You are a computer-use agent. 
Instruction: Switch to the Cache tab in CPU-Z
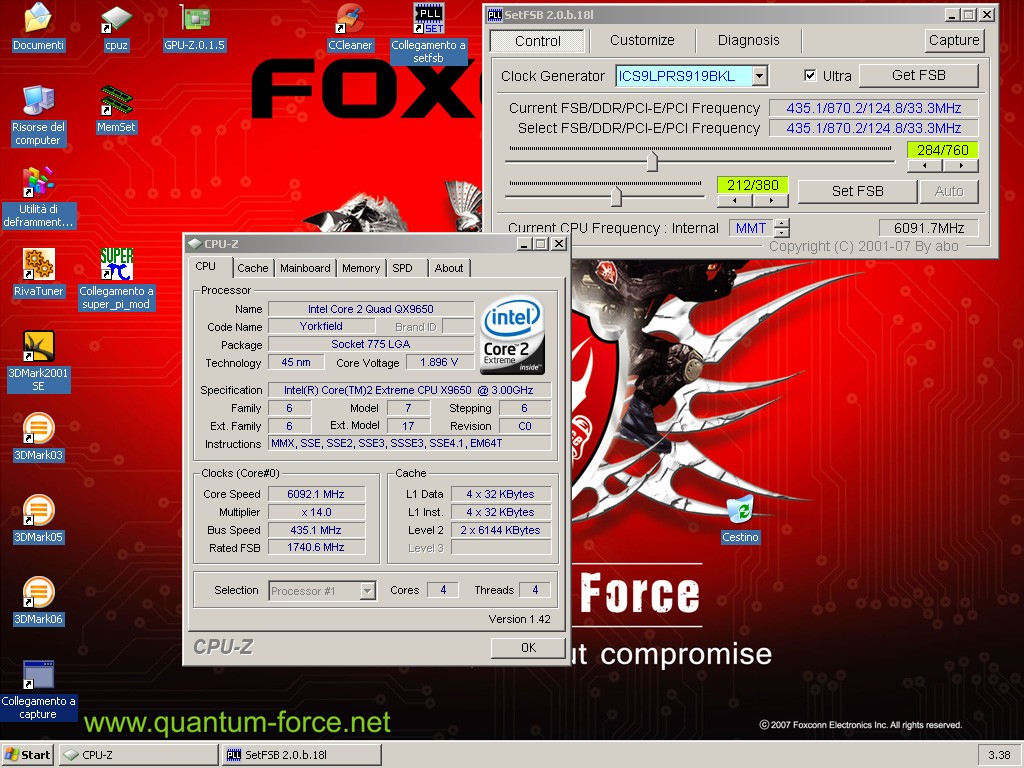[253, 268]
